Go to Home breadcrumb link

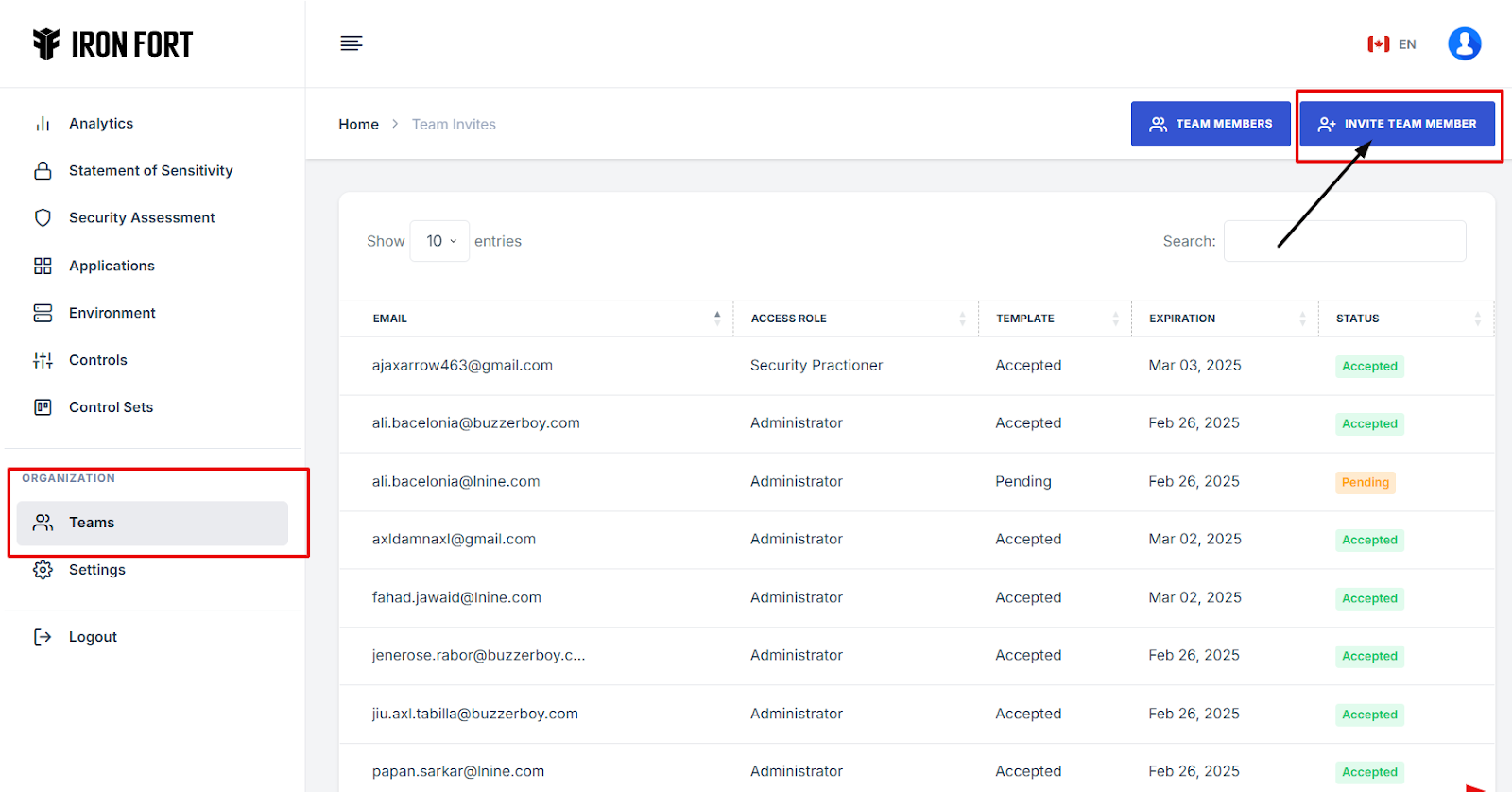click(358, 125)
